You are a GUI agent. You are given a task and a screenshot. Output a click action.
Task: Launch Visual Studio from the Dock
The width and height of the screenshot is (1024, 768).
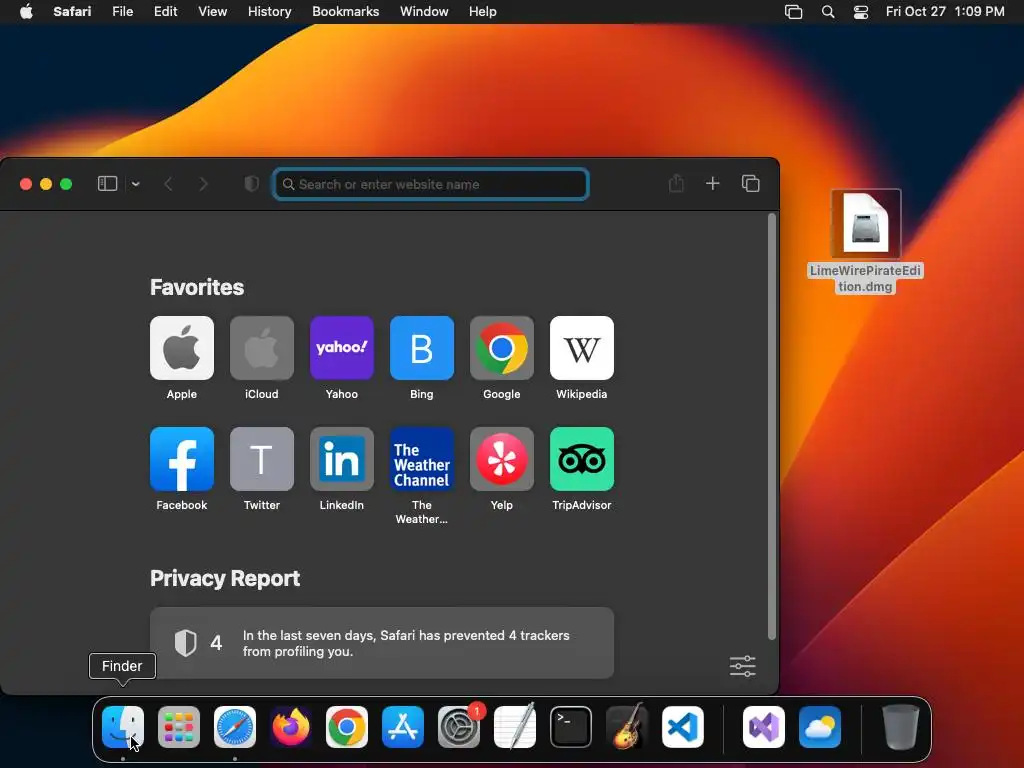point(764,727)
